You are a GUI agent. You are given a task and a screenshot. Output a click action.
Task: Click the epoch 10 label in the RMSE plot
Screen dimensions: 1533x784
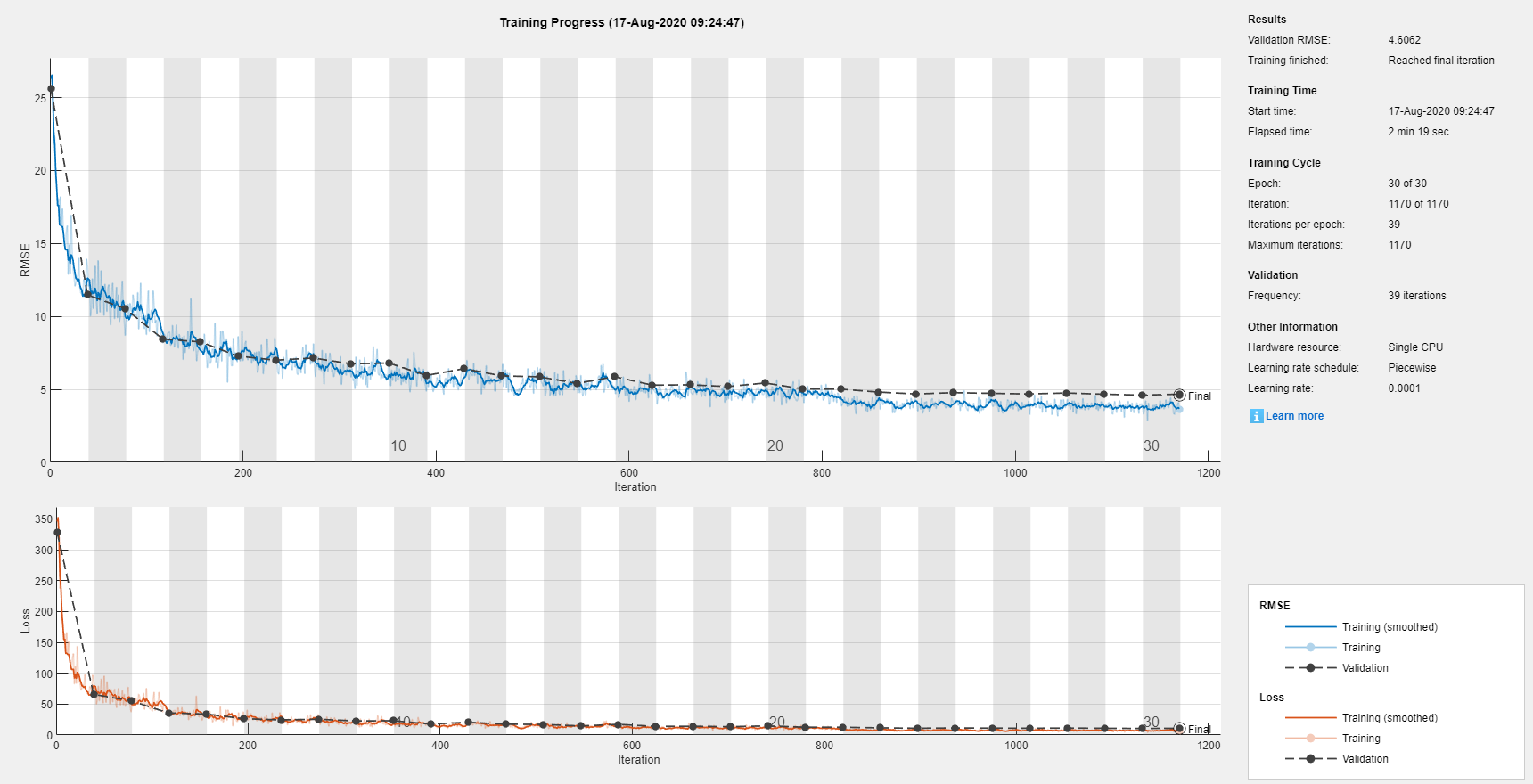coord(398,445)
